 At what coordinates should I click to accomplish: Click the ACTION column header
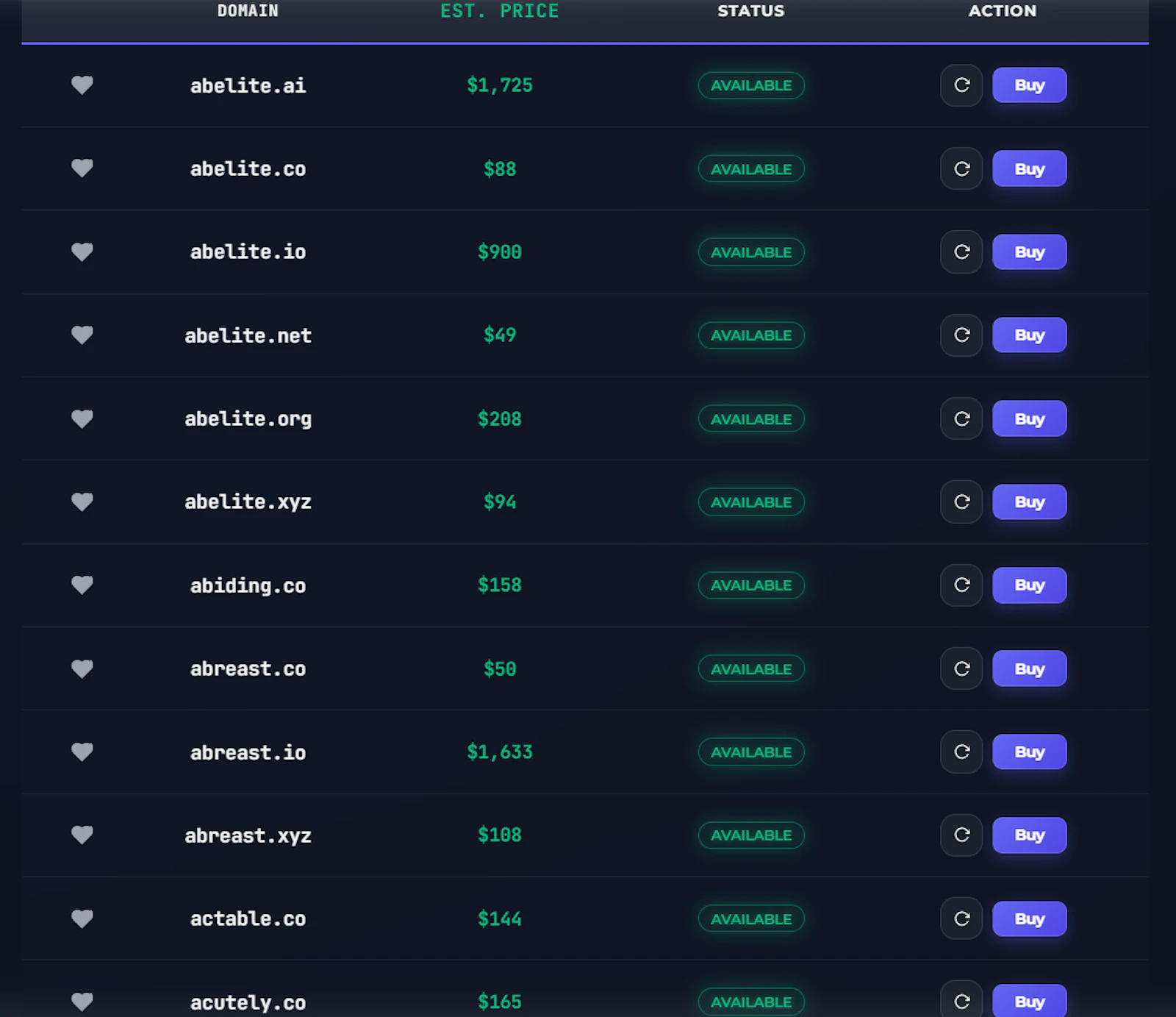coord(1003,11)
